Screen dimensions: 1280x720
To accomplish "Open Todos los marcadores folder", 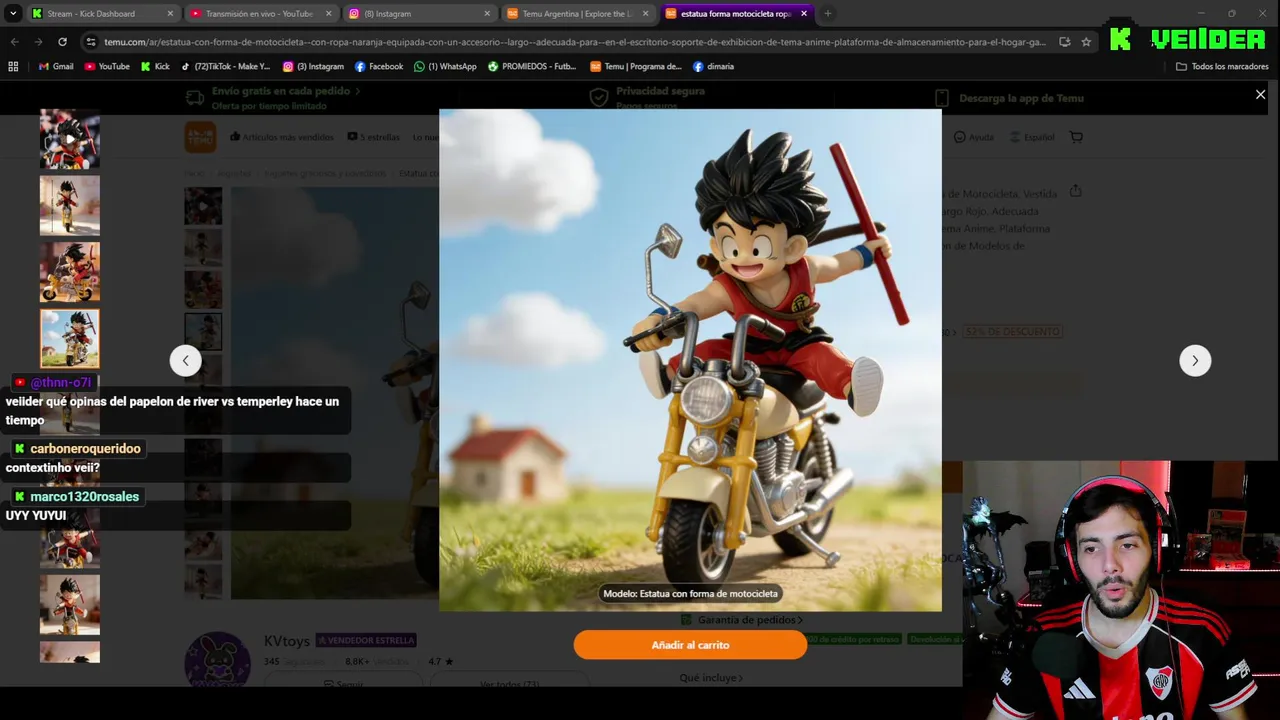I will click(1222, 66).
